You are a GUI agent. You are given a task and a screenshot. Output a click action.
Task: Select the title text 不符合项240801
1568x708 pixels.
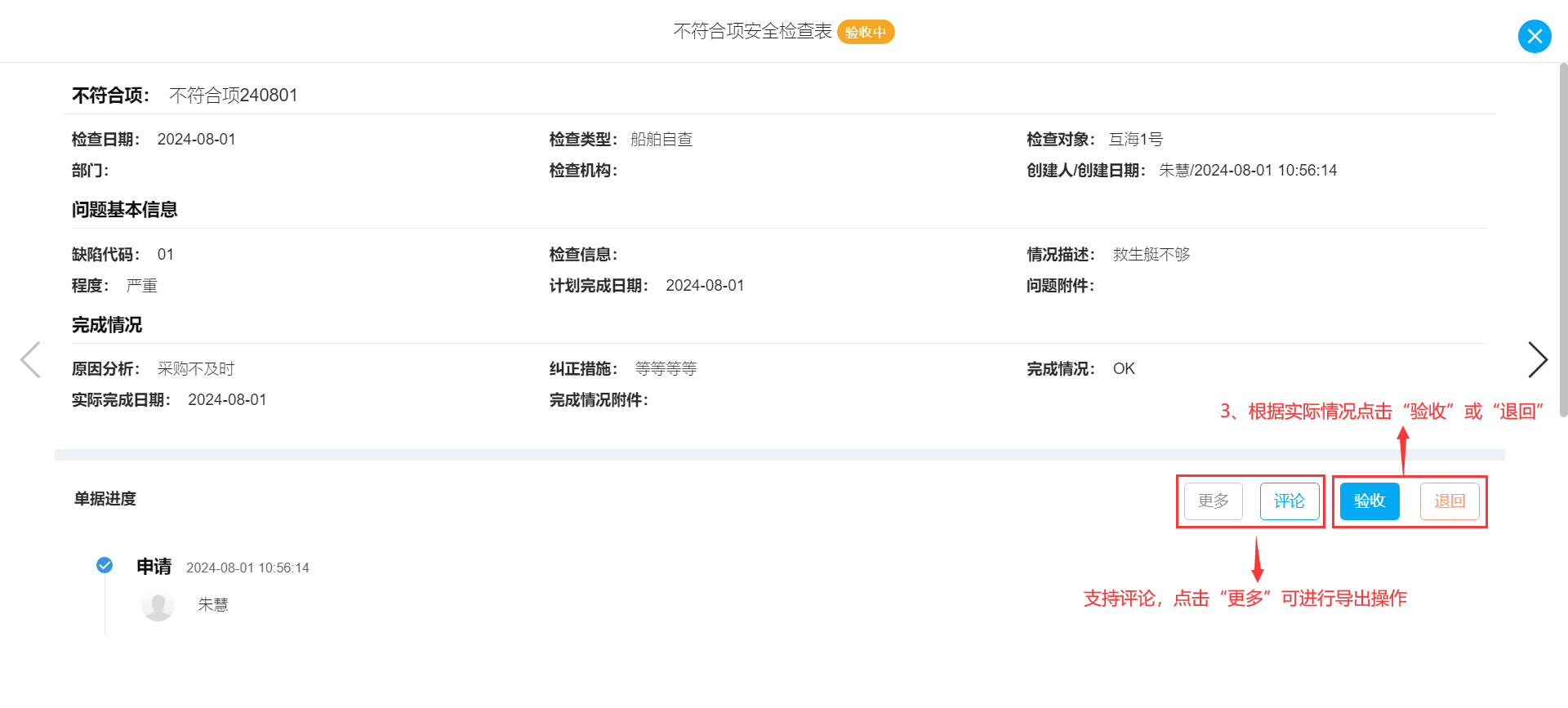tap(234, 96)
